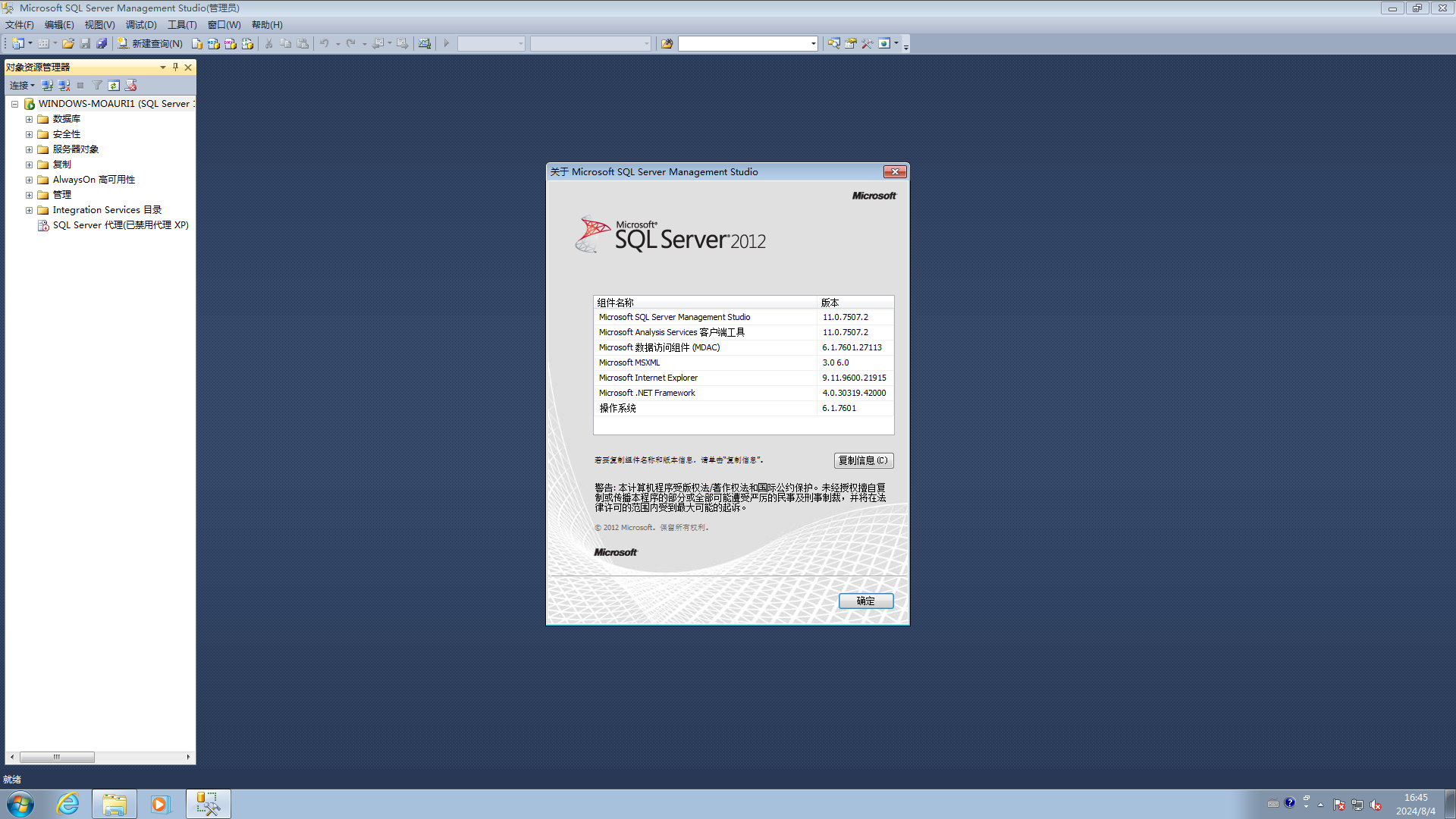Click the Navigate Forward icon
This screenshot has height=819, width=1456.
(403, 44)
